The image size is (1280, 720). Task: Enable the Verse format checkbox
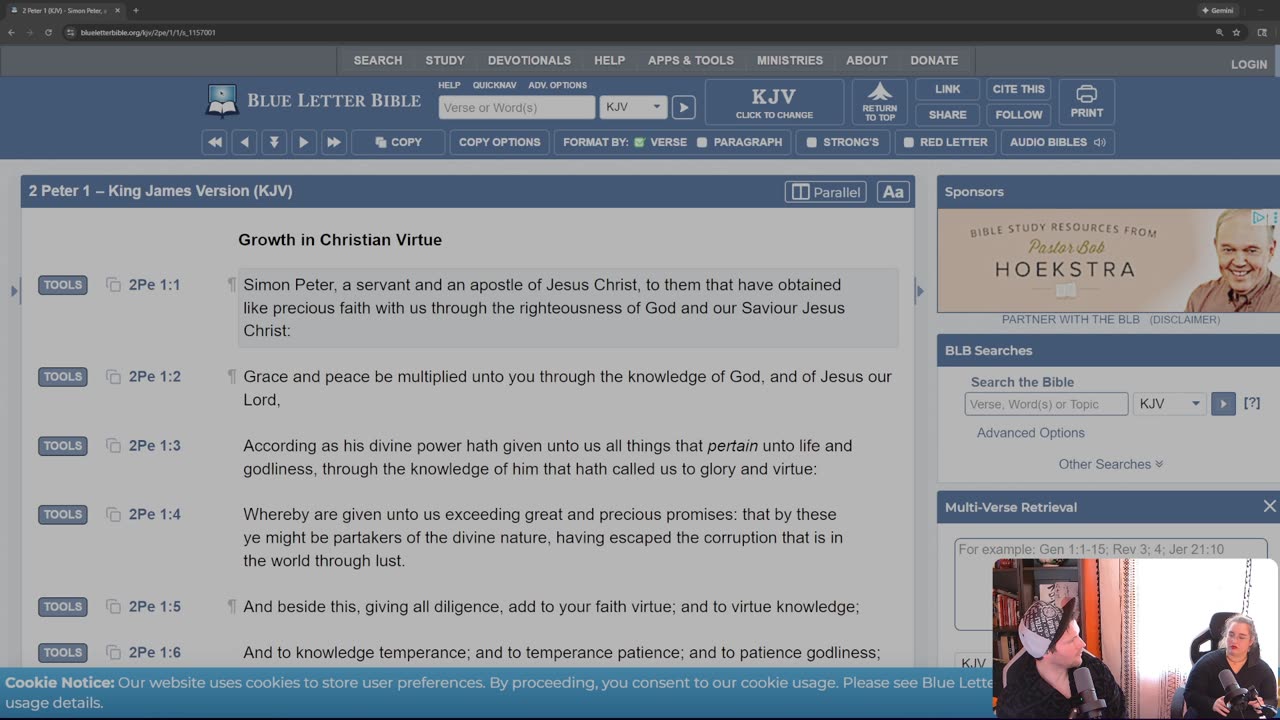[x=640, y=142]
